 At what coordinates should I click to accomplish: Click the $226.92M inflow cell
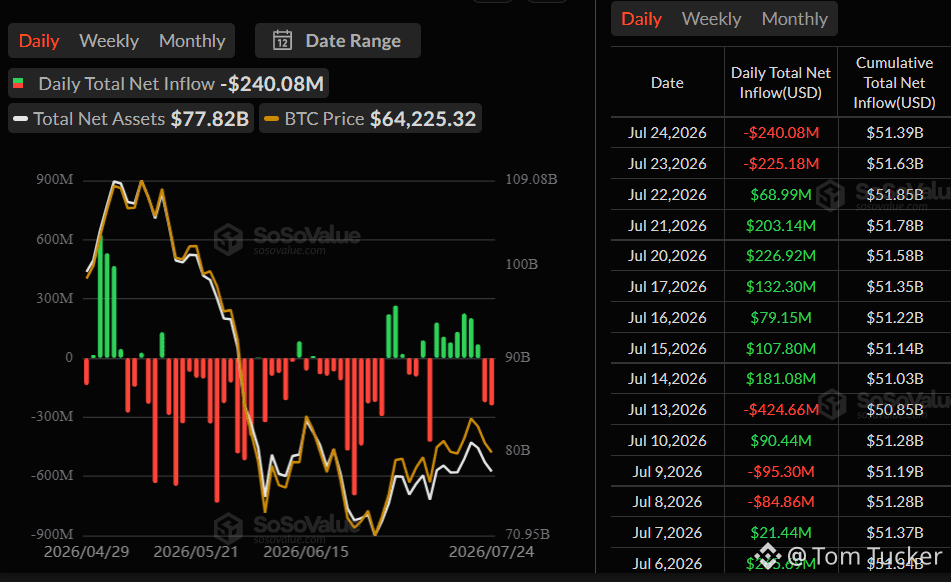[x=781, y=255]
